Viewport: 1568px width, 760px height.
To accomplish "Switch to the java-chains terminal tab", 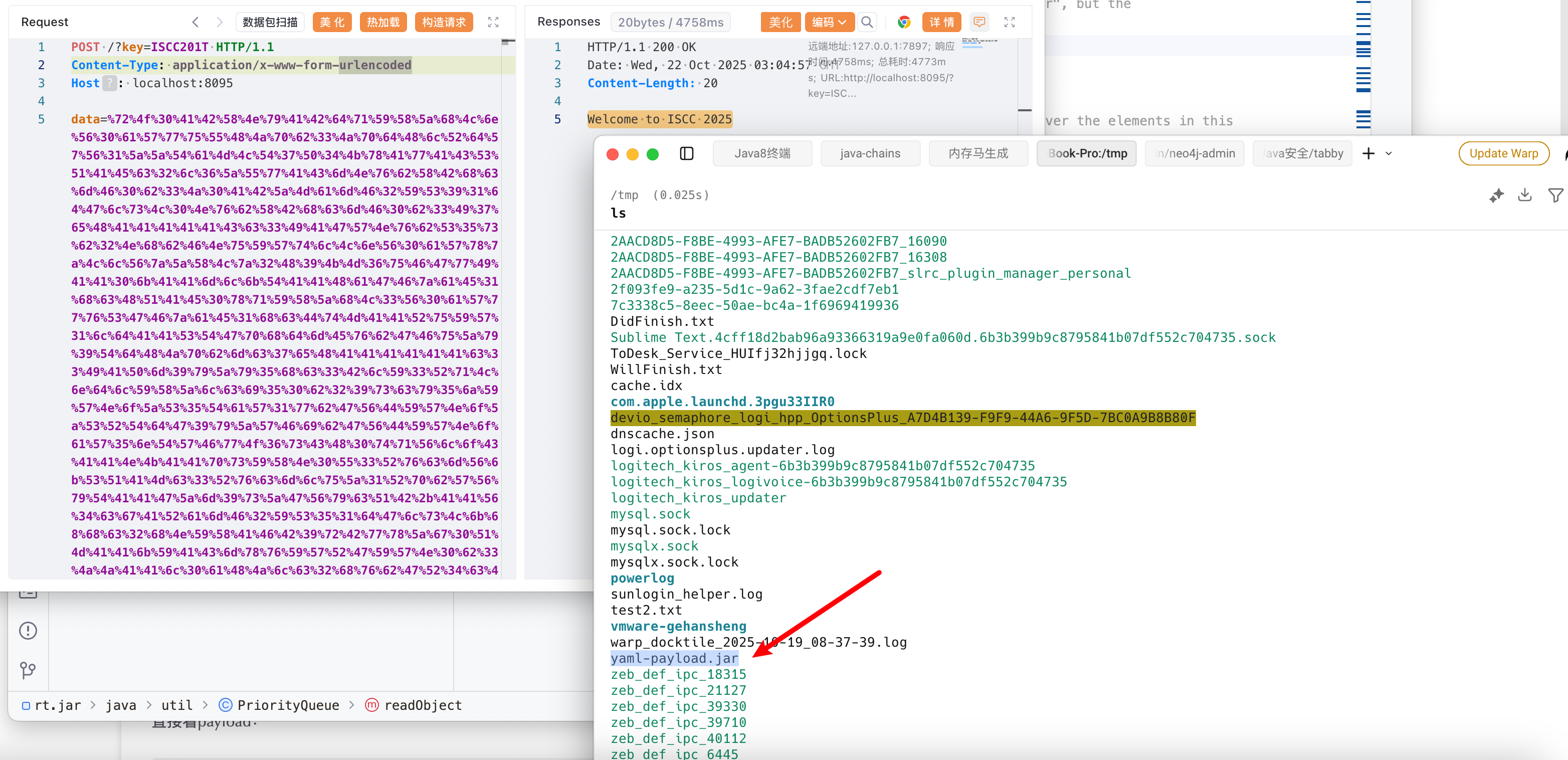I will pos(870,153).
